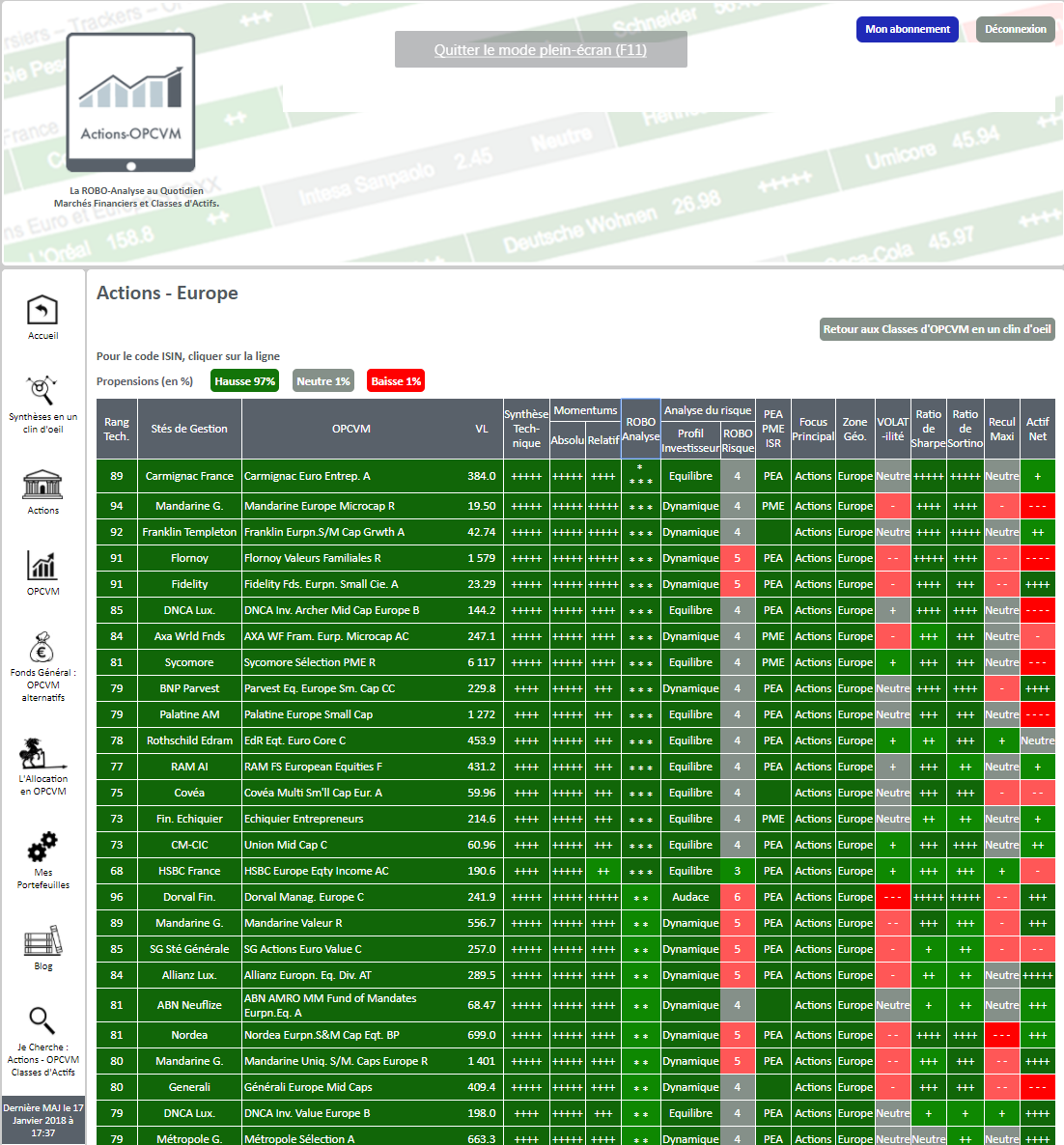The width and height of the screenshot is (1064, 1145).
Task: Click the Neutre 1% badge
Action: (323, 381)
